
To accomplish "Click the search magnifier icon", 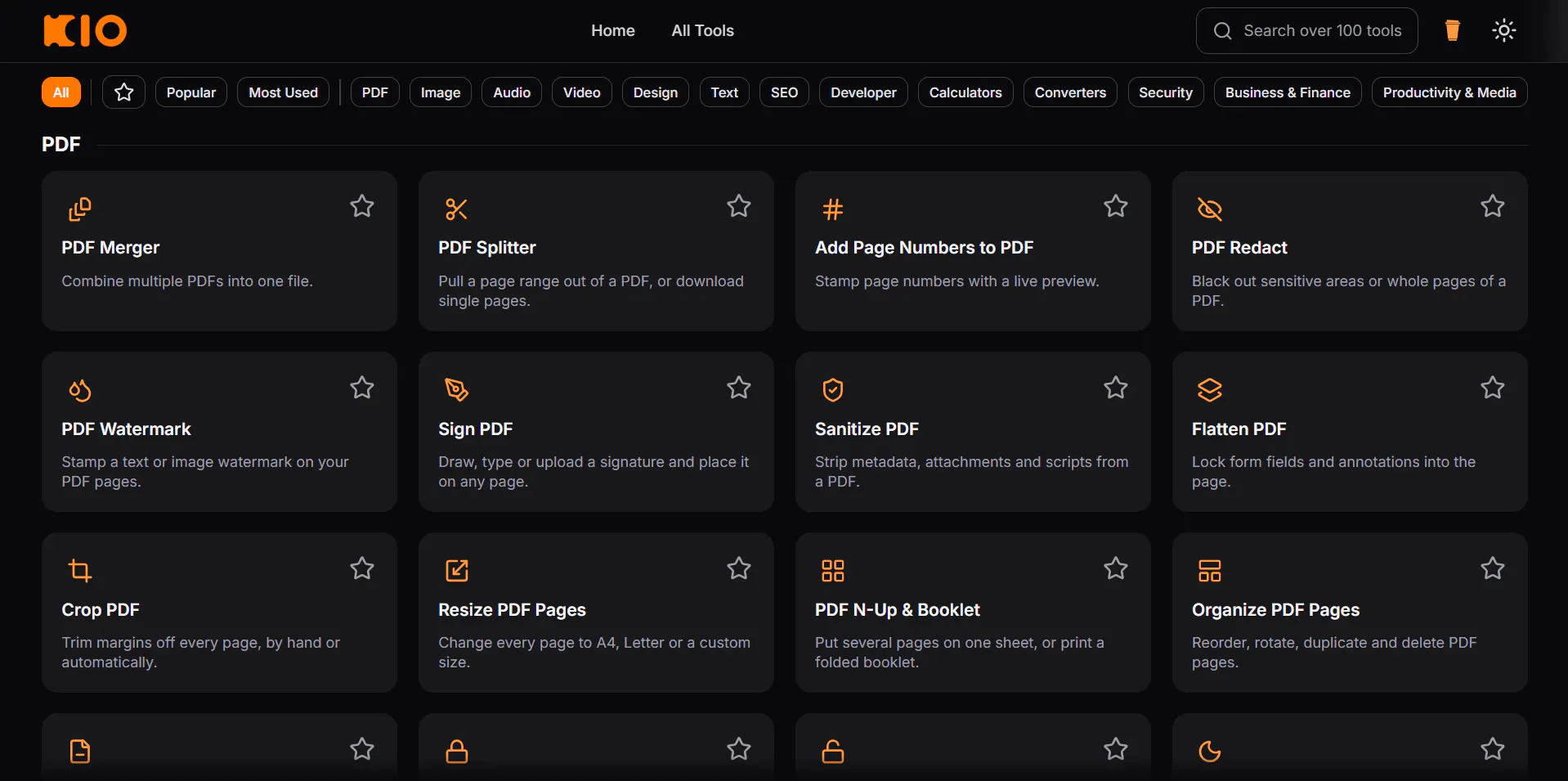I will 1222,31.
